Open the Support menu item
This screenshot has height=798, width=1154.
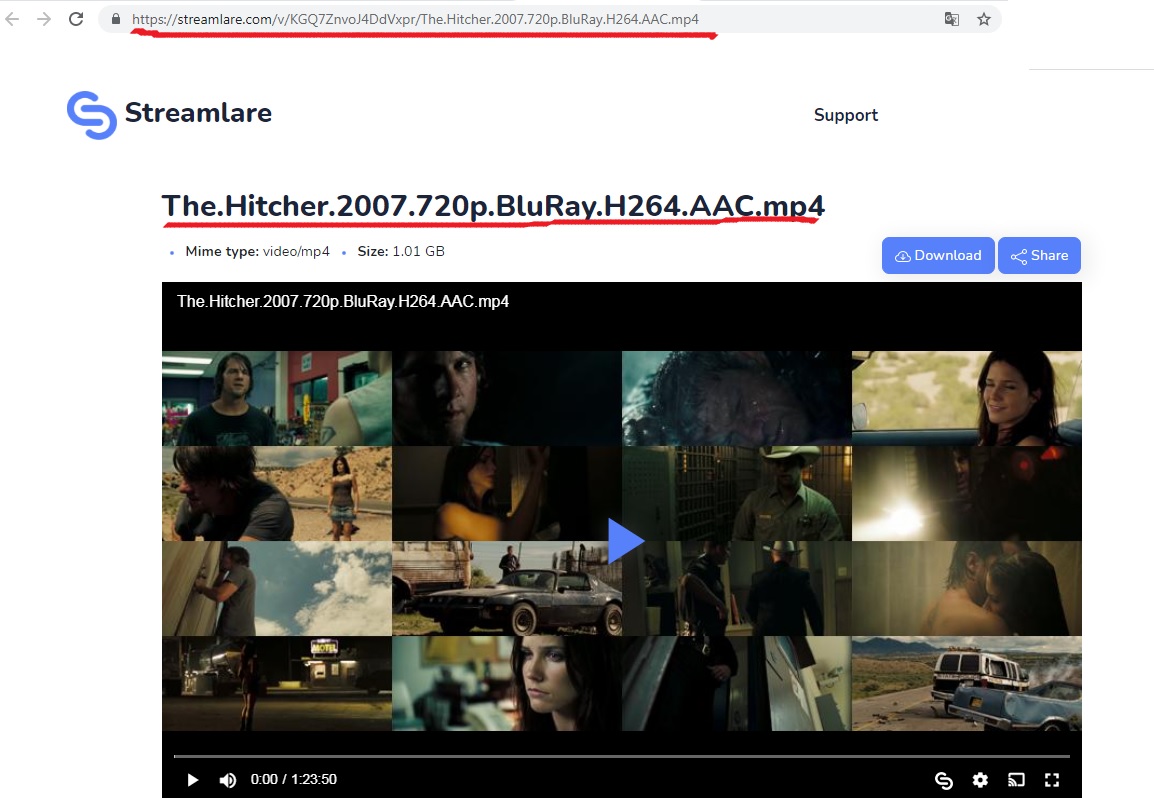click(845, 115)
